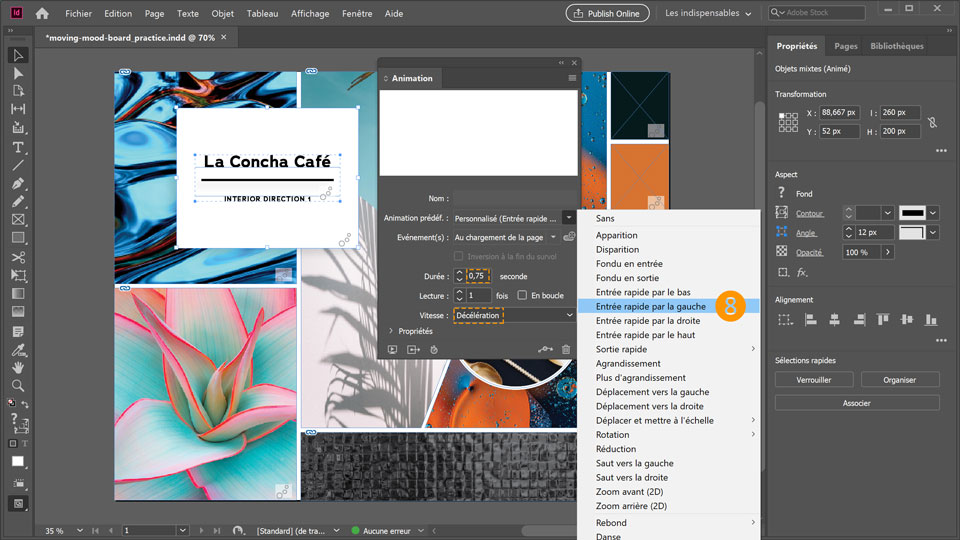Select the Selection tool arrow
The width and height of the screenshot is (960, 540).
[x=18, y=55]
